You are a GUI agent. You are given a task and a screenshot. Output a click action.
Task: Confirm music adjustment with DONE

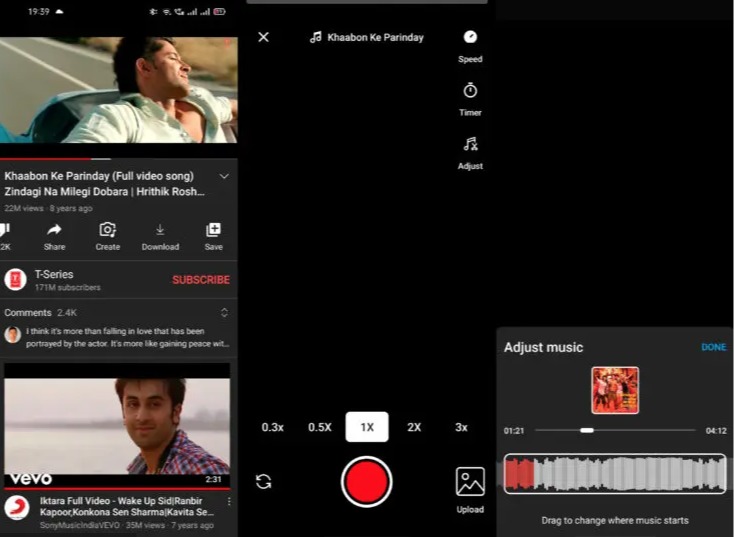pyautogui.click(x=713, y=347)
